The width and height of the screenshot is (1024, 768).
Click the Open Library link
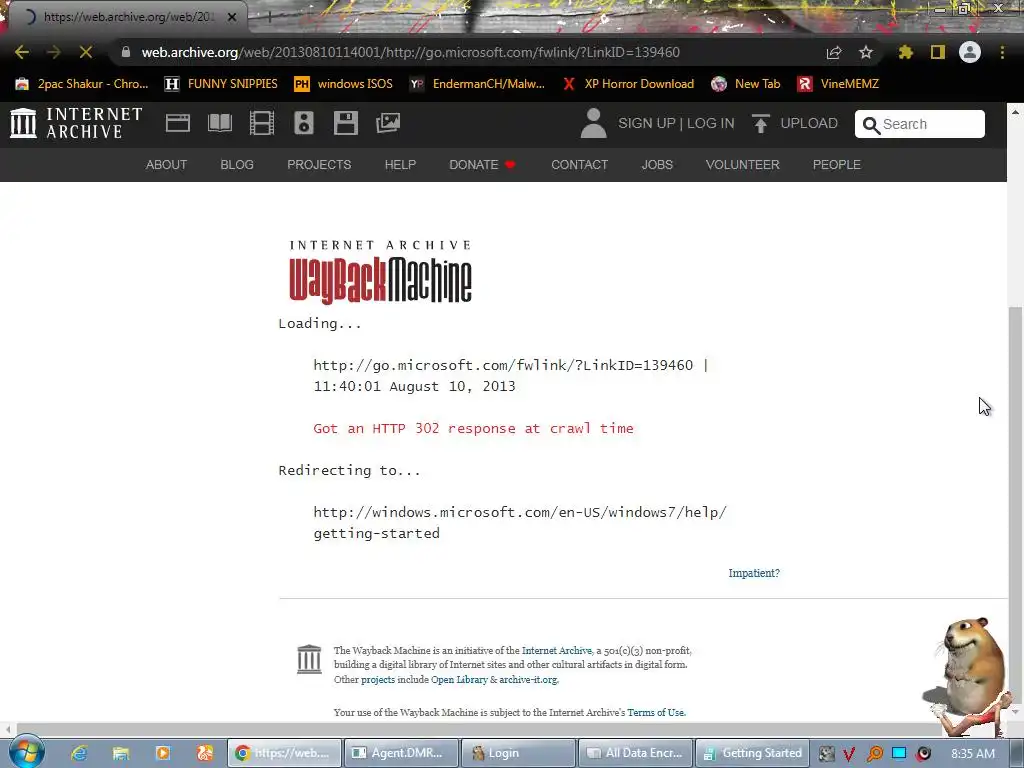click(x=459, y=679)
